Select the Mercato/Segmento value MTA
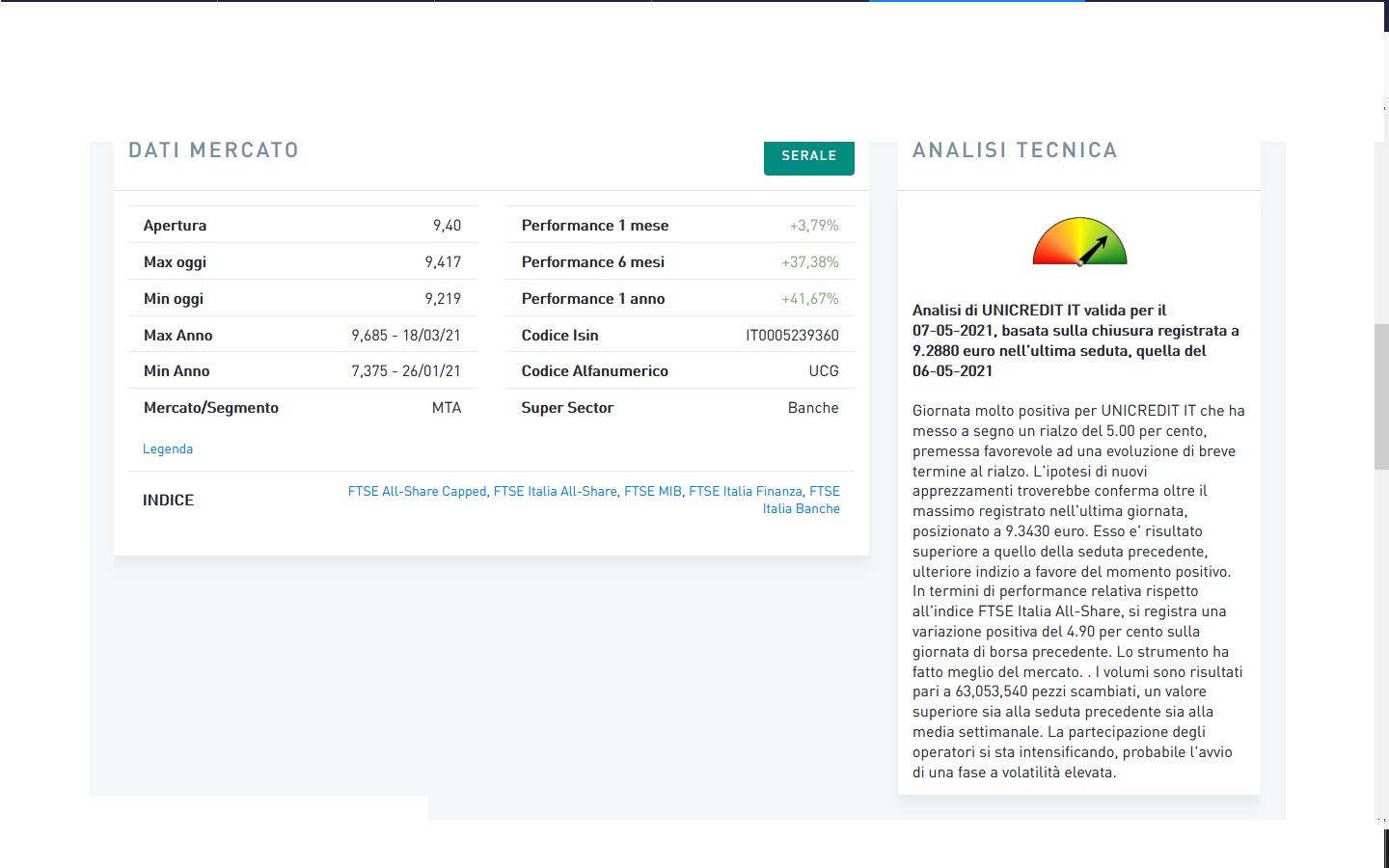Image resolution: width=1389 pixels, height=868 pixels. [x=447, y=408]
